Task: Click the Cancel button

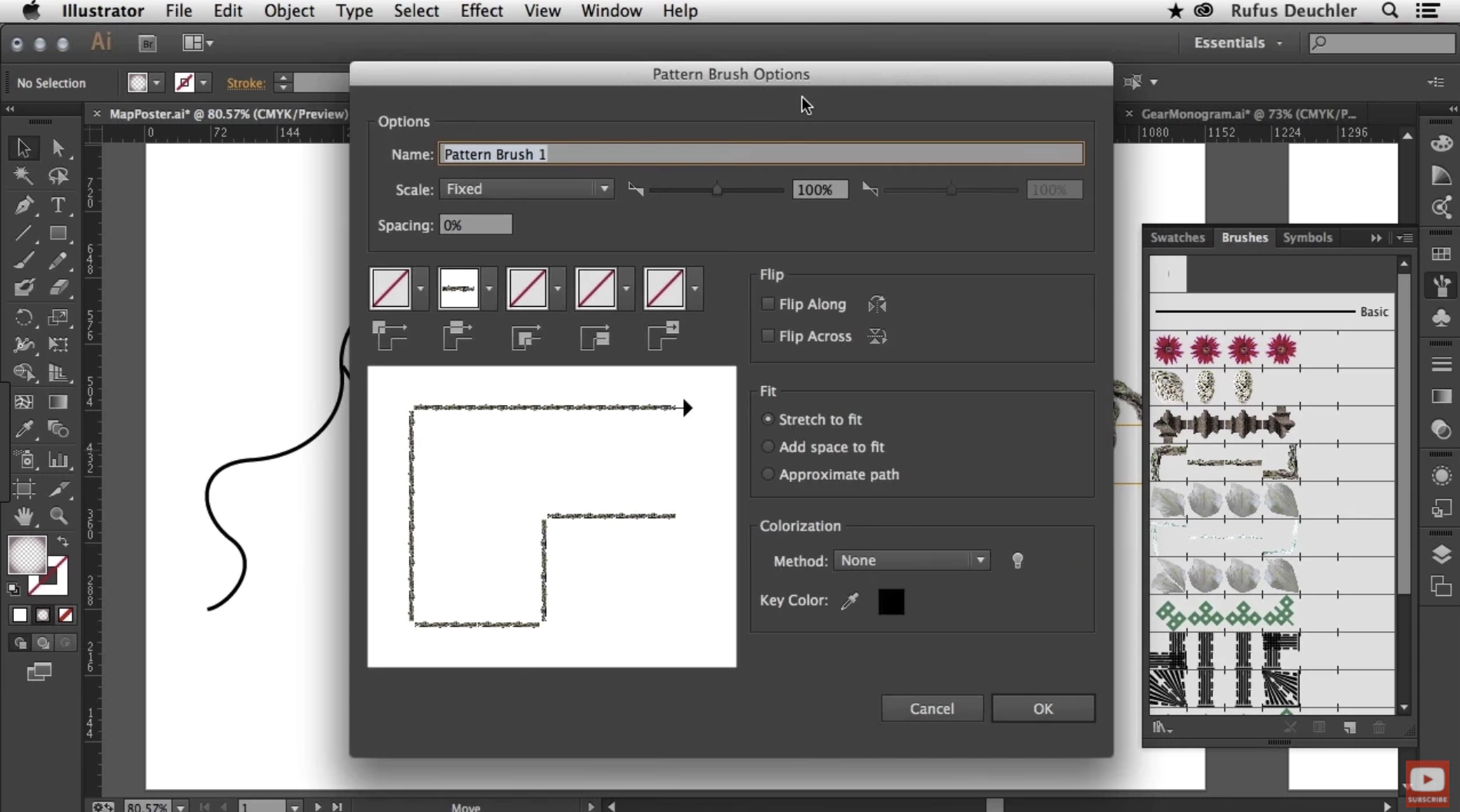Action: (x=932, y=708)
